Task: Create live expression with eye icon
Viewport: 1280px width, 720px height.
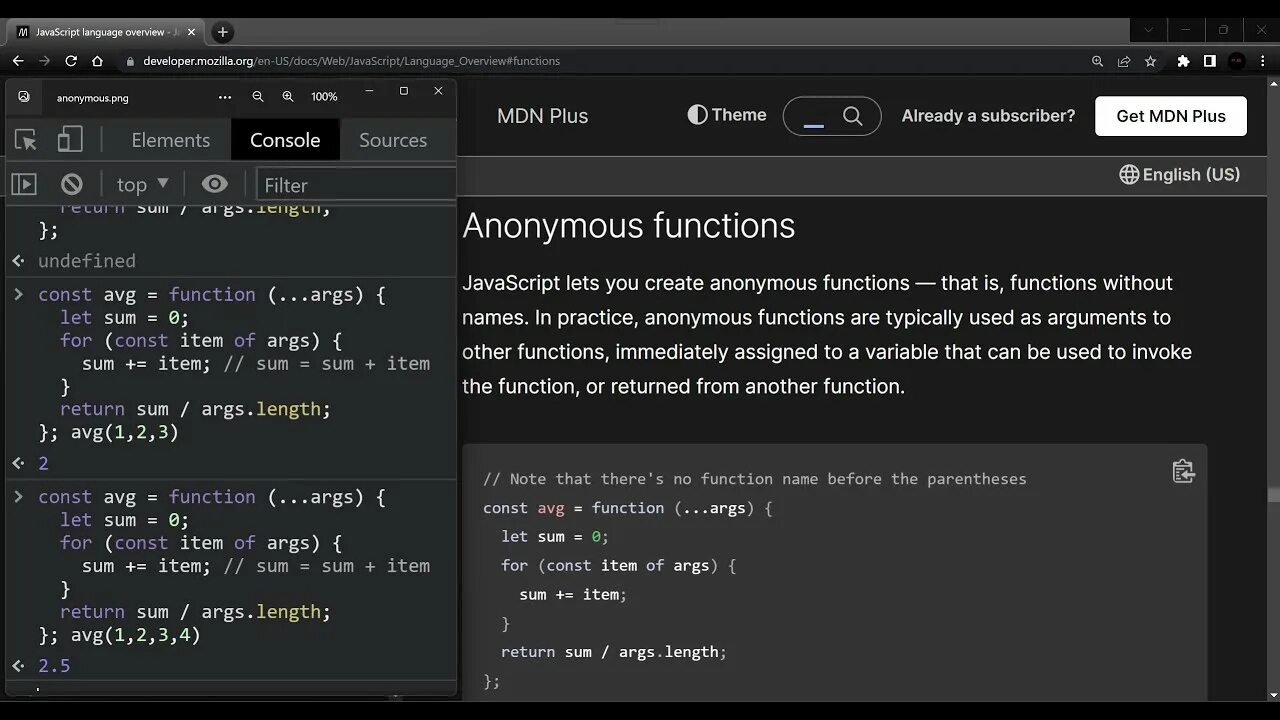Action: point(214,184)
